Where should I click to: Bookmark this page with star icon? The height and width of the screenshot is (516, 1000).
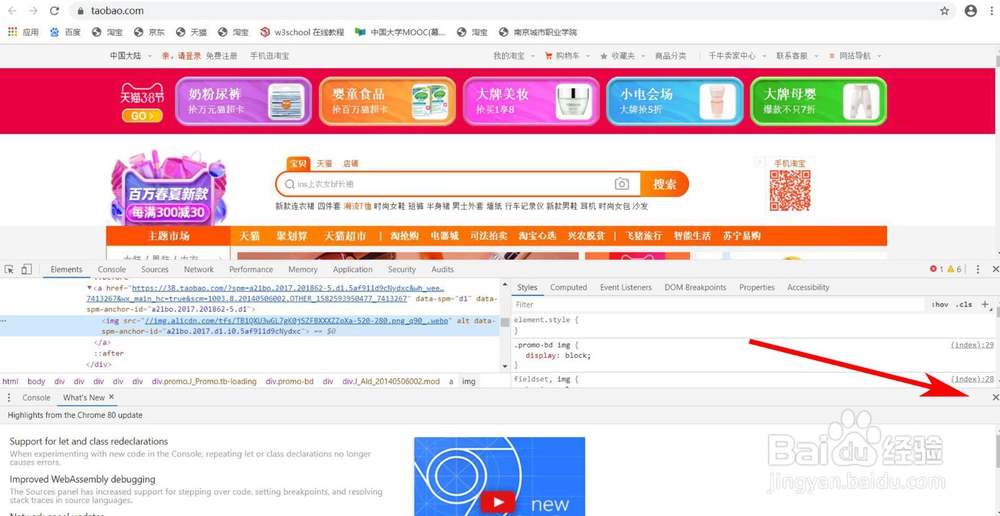click(945, 11)
